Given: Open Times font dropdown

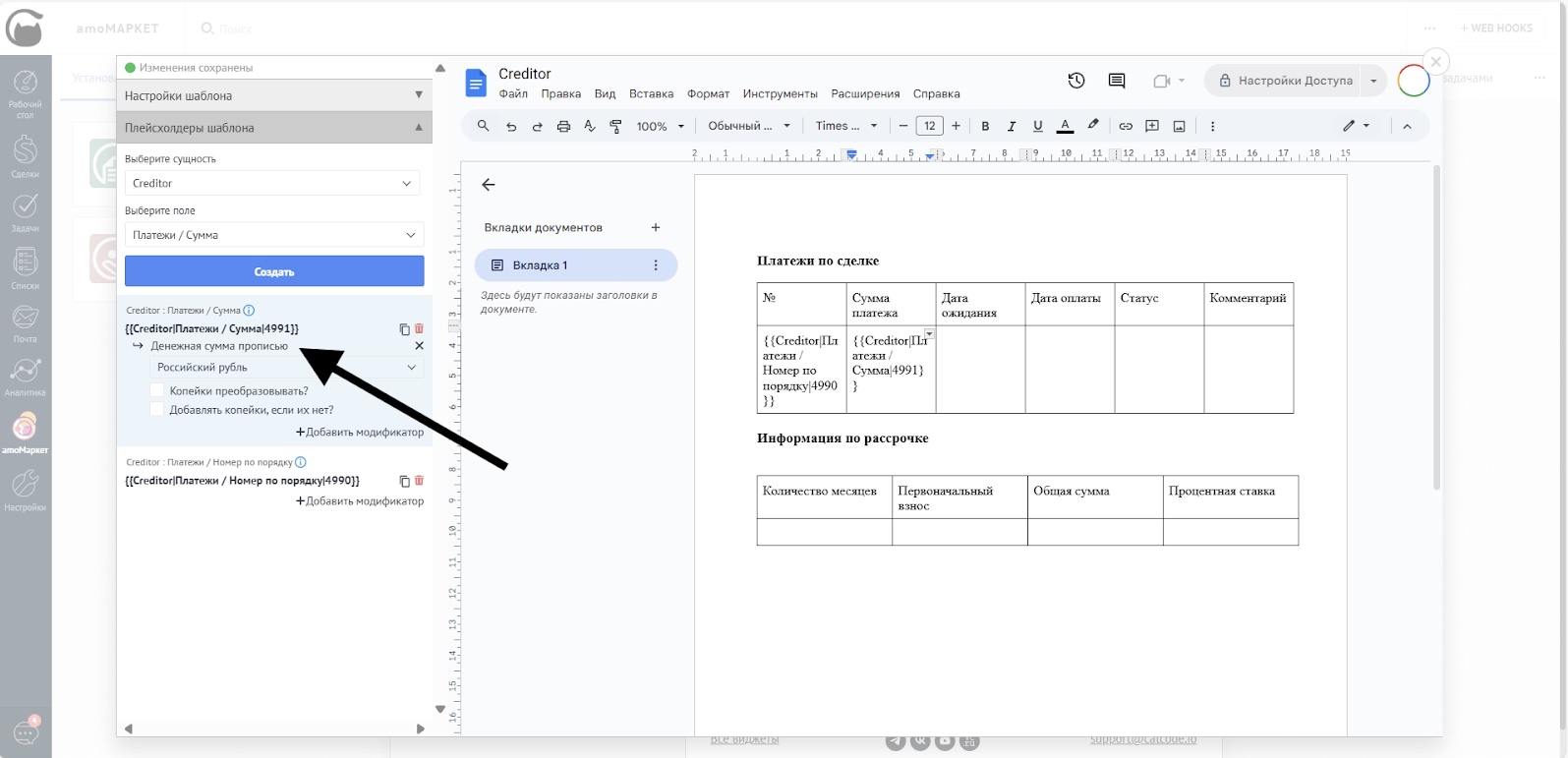Looking at the screenshot, I should point(846,126).
